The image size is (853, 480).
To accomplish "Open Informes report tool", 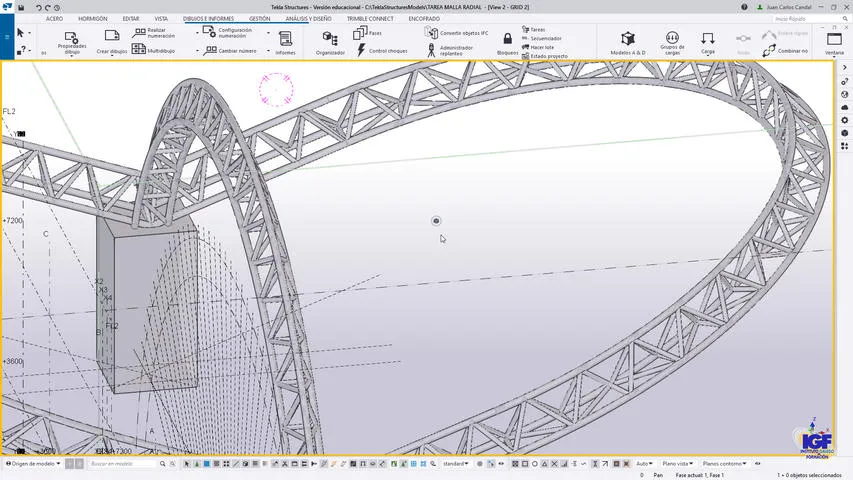I will tap(285, 42).
